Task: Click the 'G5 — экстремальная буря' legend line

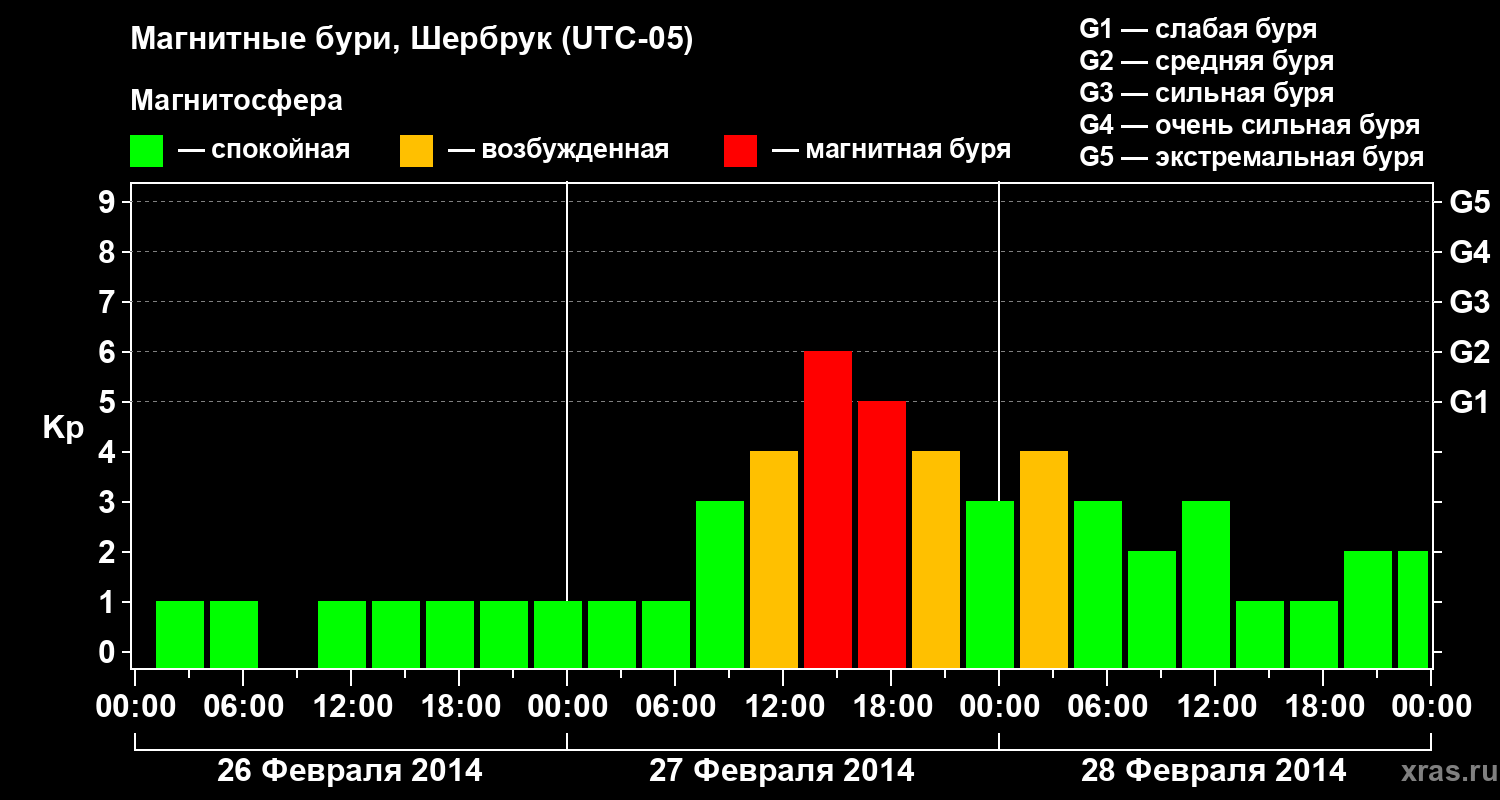Action: (1251, 157)
